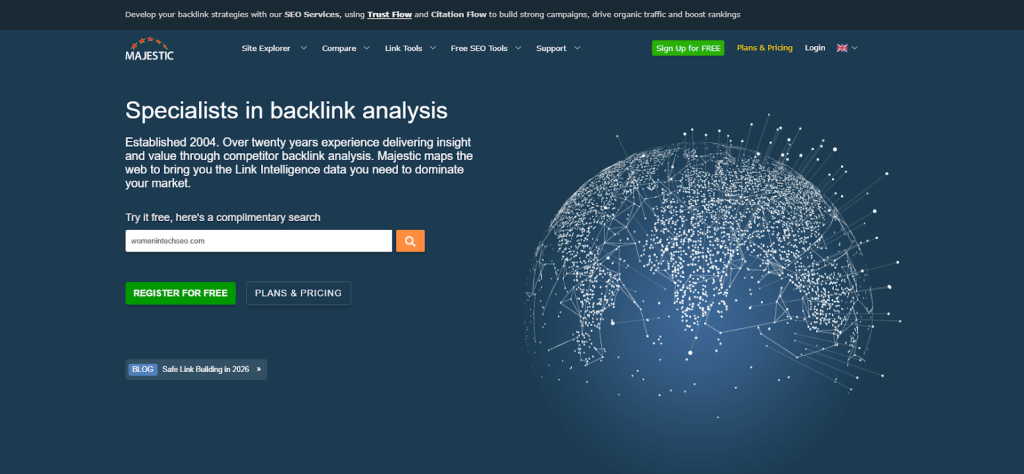The width and height of the screenshot is (1024, 474).
Task: Click Sign Up for FREE button
Action: coord(688,48)
